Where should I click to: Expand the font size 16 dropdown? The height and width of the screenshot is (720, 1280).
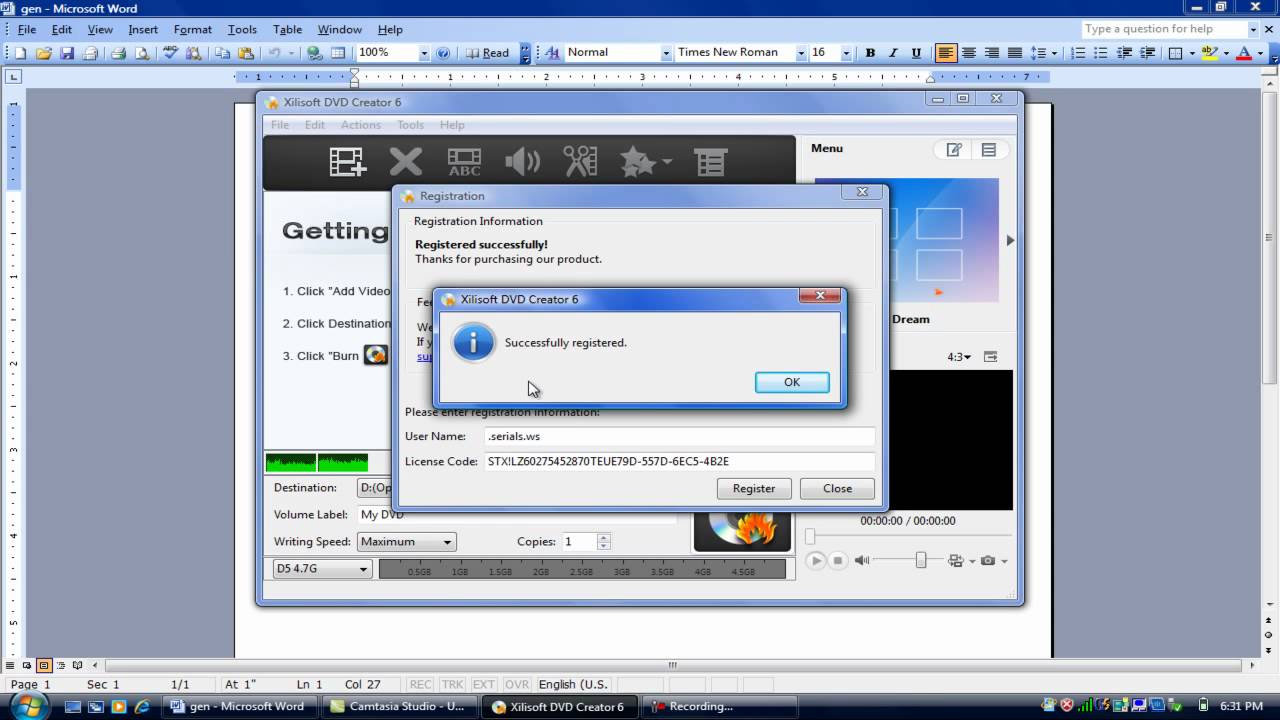click(x=846, y=53)
